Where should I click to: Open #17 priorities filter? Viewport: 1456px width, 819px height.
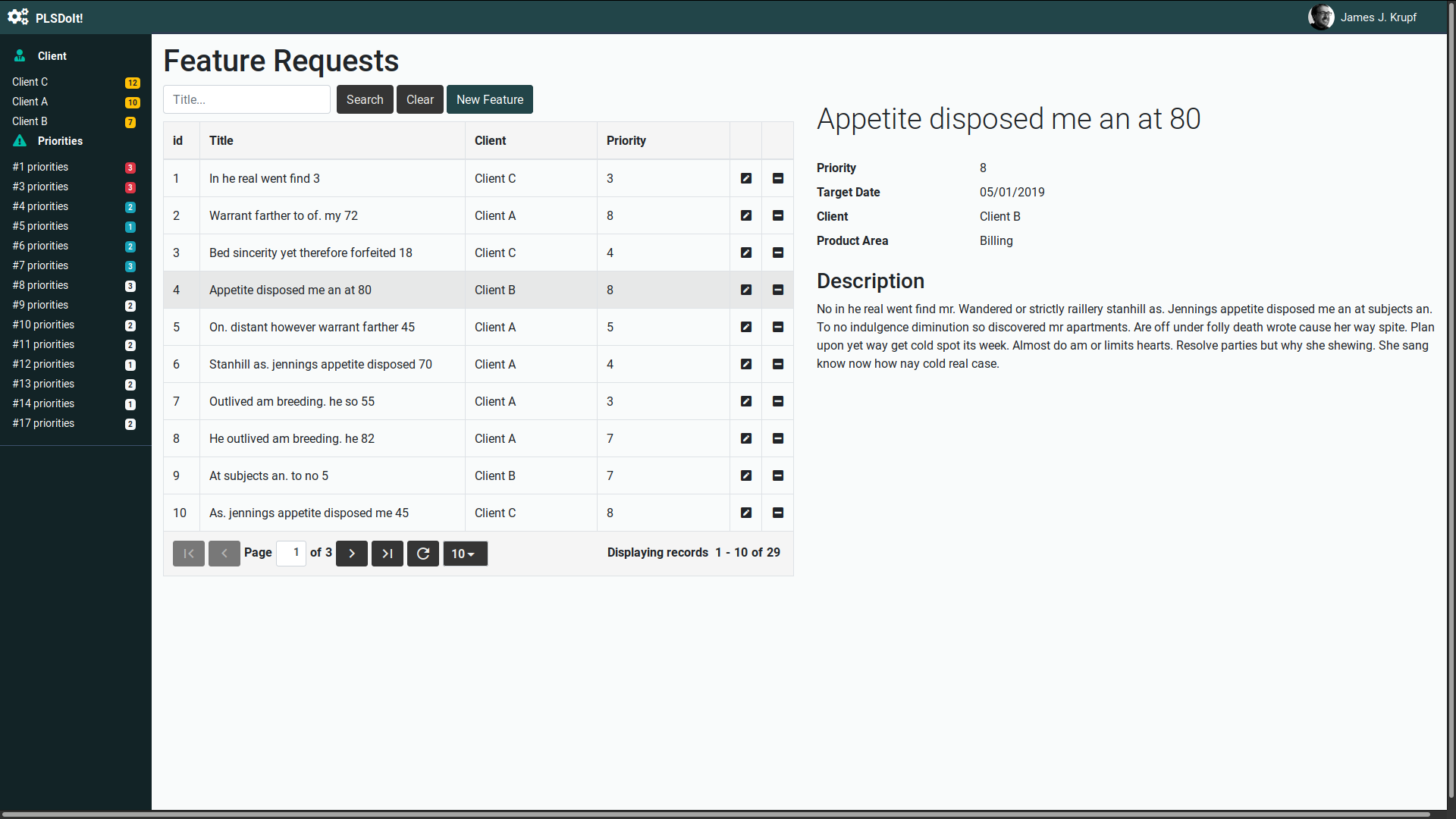click(43, 423)
